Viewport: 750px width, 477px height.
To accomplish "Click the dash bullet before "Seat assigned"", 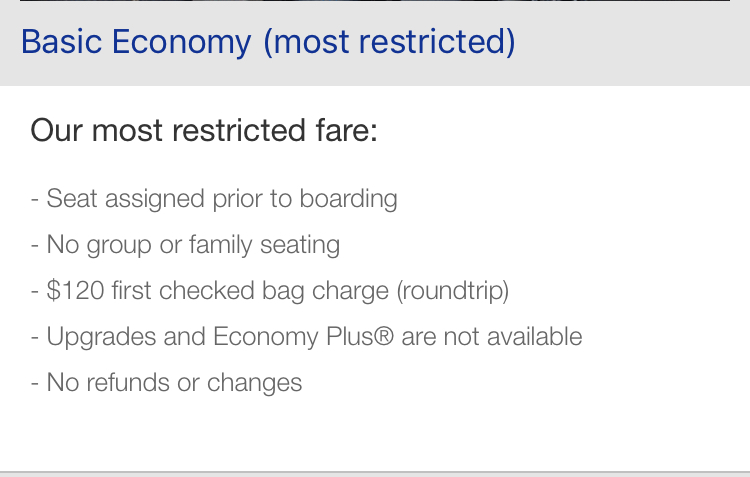I will point(34,199).
